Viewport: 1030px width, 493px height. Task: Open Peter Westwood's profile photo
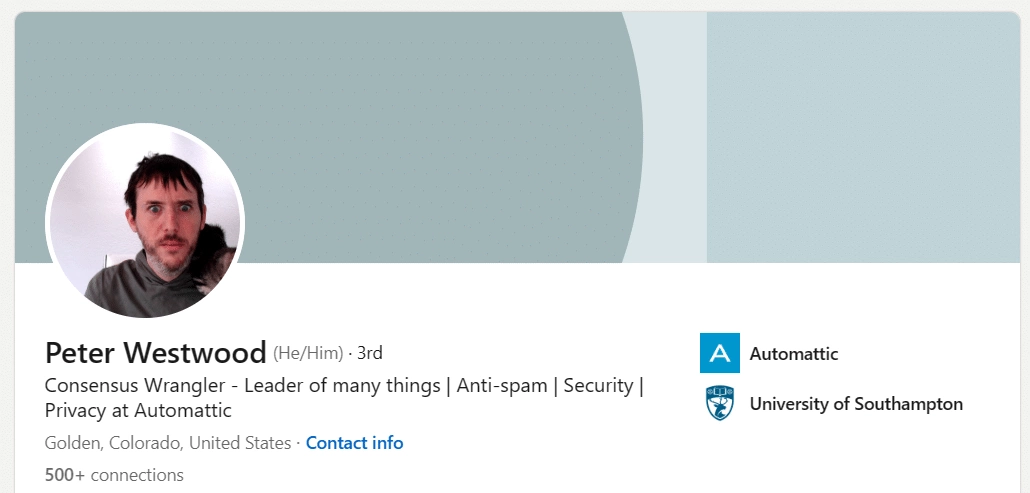point(145,223)
